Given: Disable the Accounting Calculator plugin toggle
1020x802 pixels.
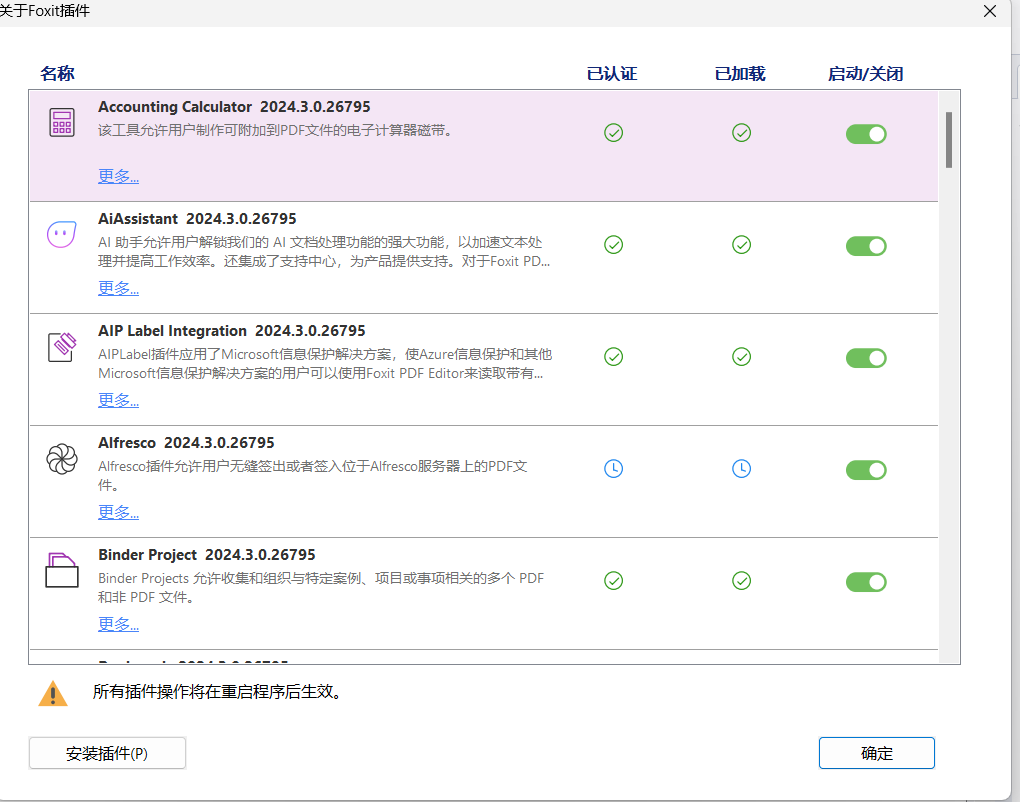Looking at the screenshot, I should [x=866, y=134].
